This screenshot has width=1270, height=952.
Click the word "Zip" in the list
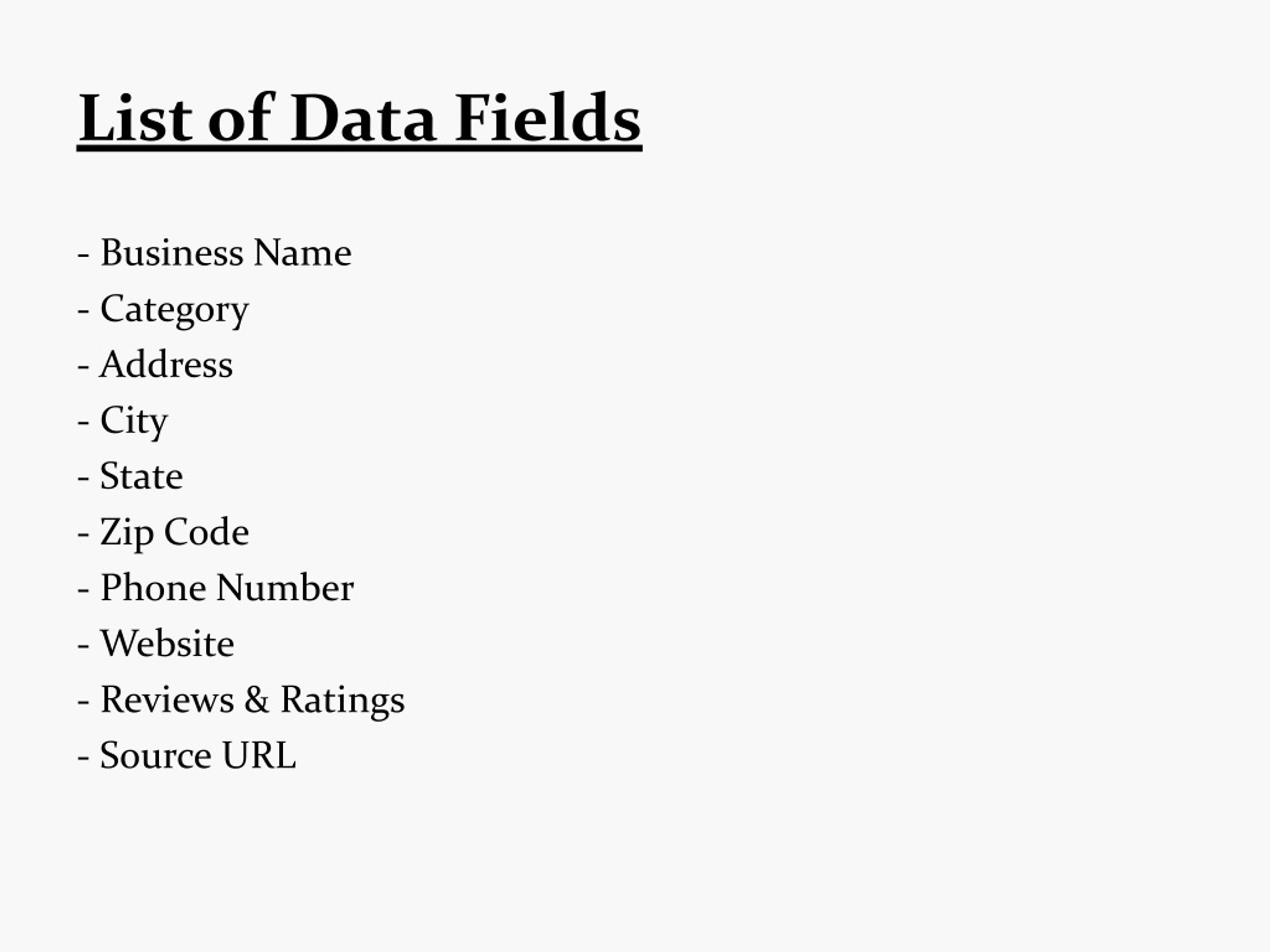[x=127, y=533]
